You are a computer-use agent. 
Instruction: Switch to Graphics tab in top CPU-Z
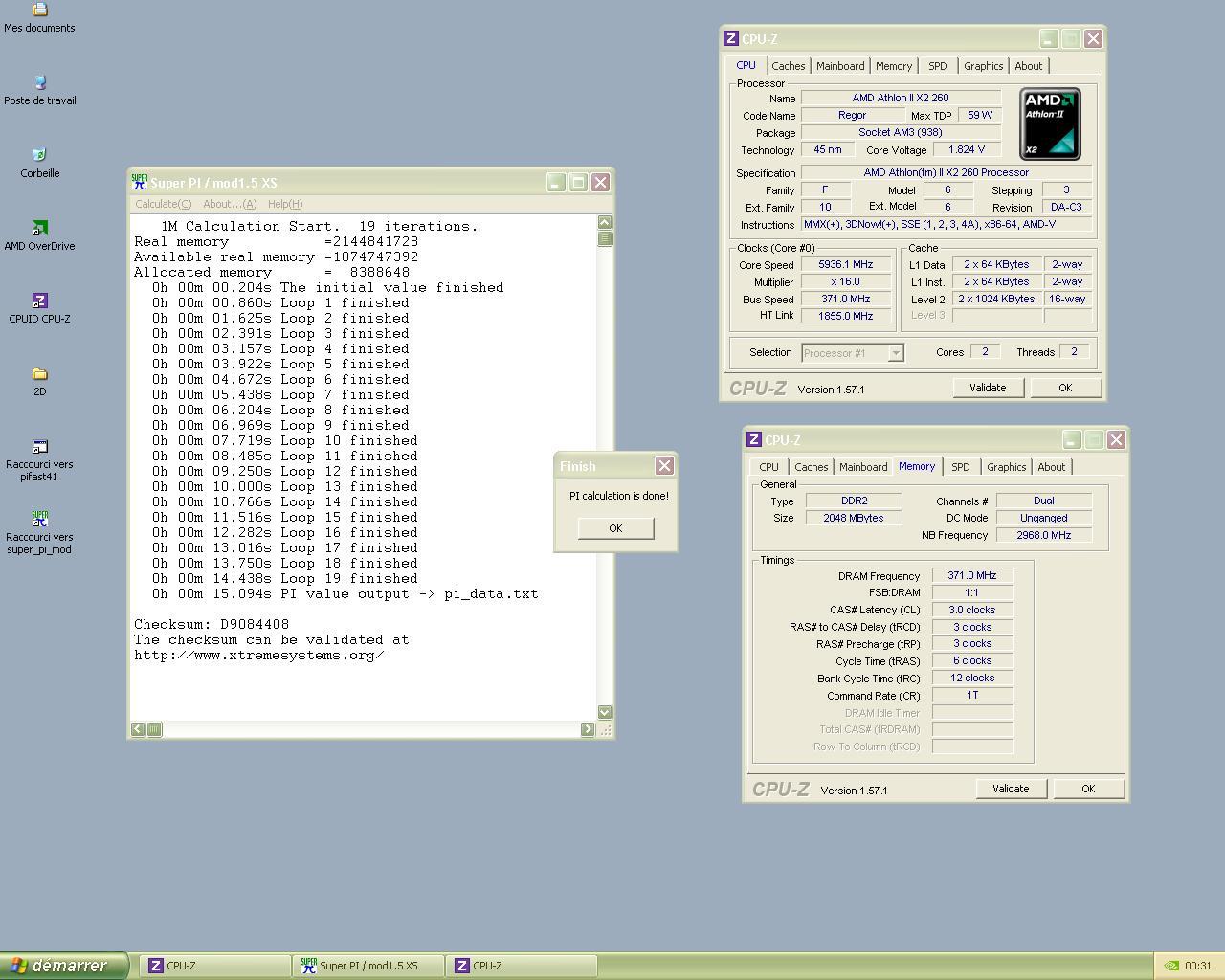click(x=983, y=66)
